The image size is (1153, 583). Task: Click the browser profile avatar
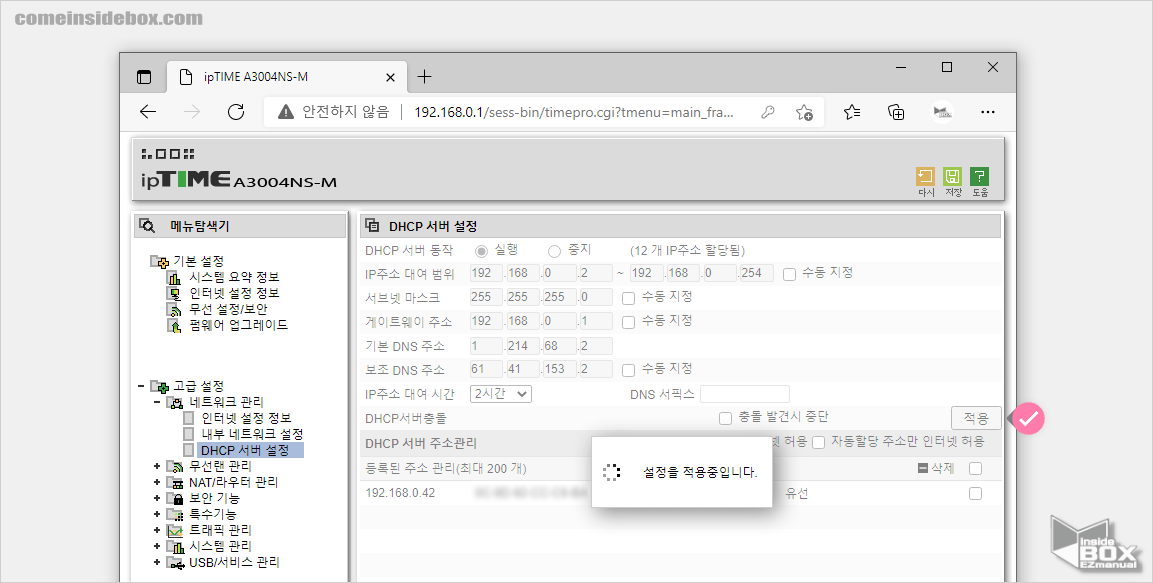(x=942, y=112)
